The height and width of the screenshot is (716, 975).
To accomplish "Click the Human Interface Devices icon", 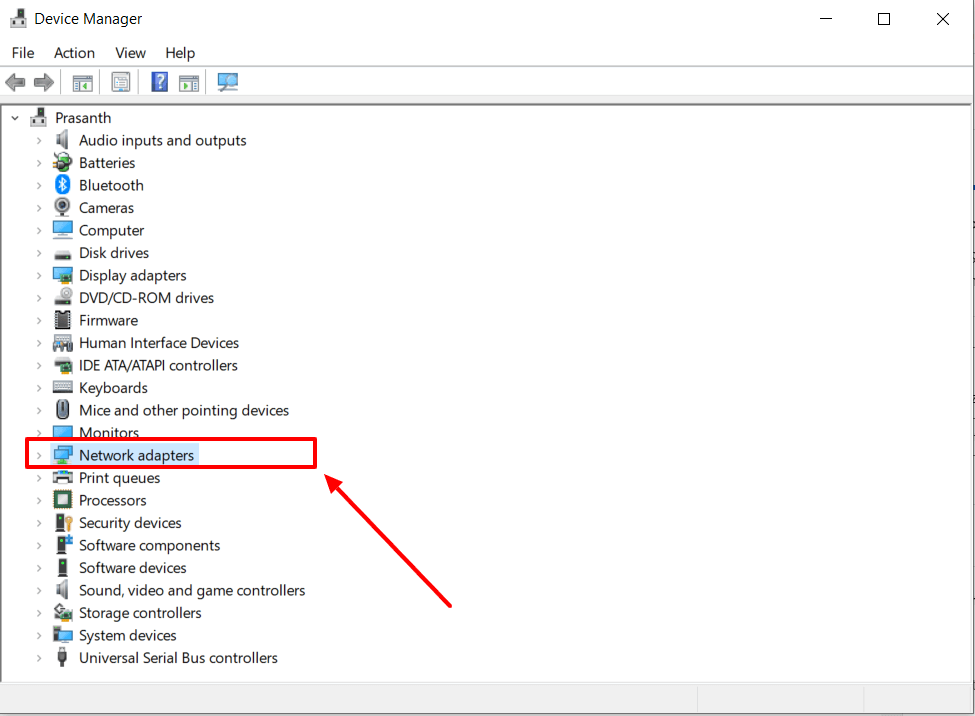I will pos(62,343).
